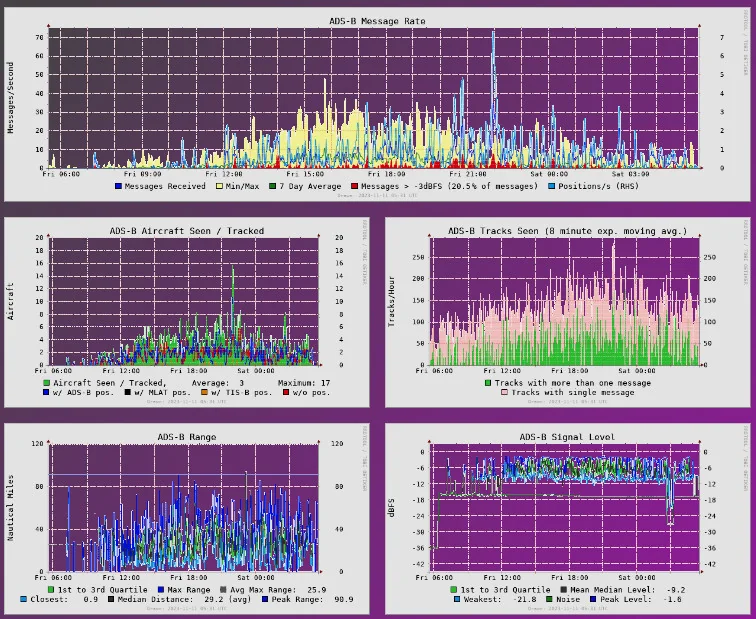Open the ADS-B Aircraft Seen / Tracked graph

tap(187, 312)
